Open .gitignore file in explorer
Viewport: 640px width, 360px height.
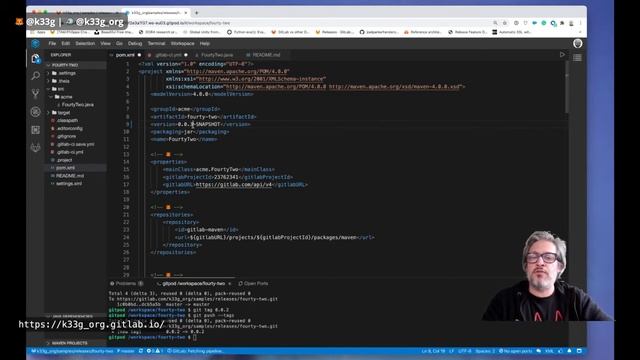click(67, 136)
